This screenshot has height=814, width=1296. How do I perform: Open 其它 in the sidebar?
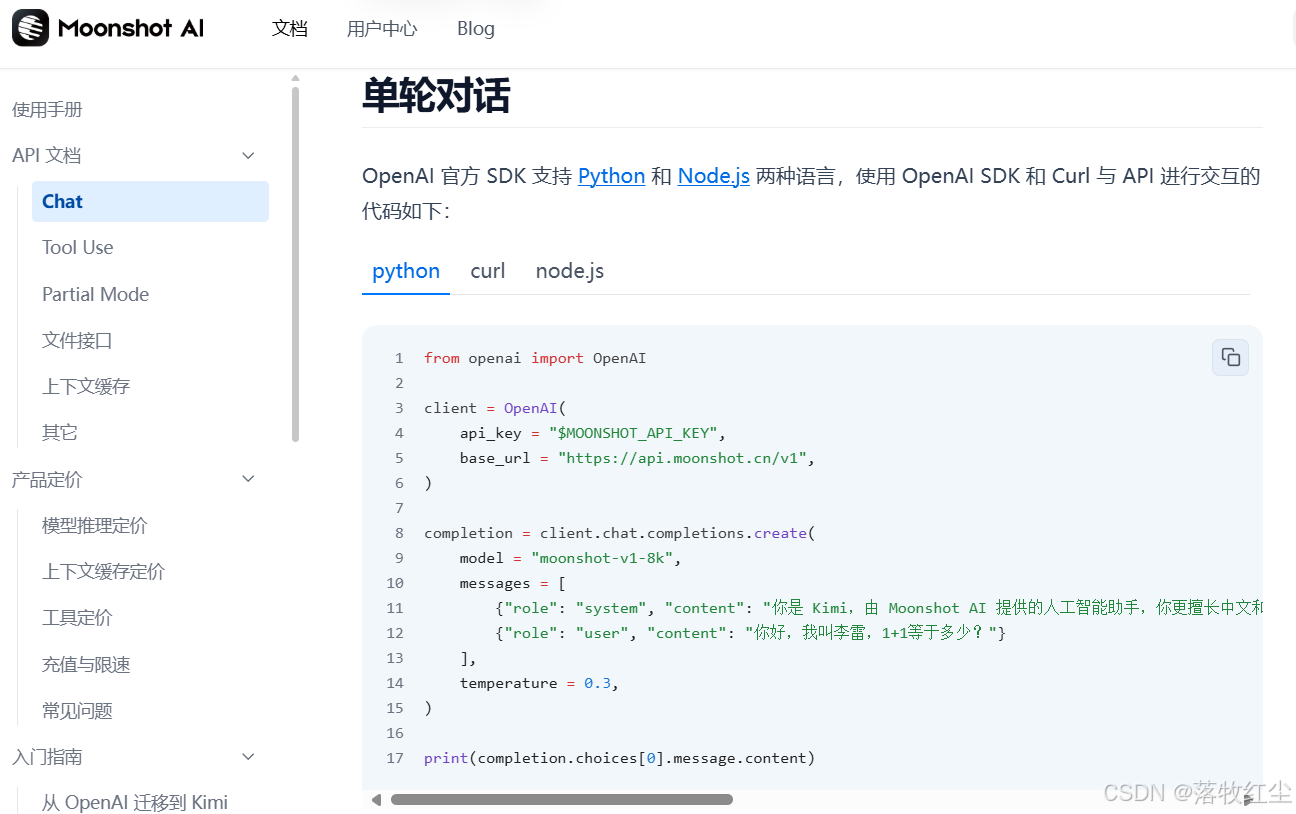coord(60,432)
